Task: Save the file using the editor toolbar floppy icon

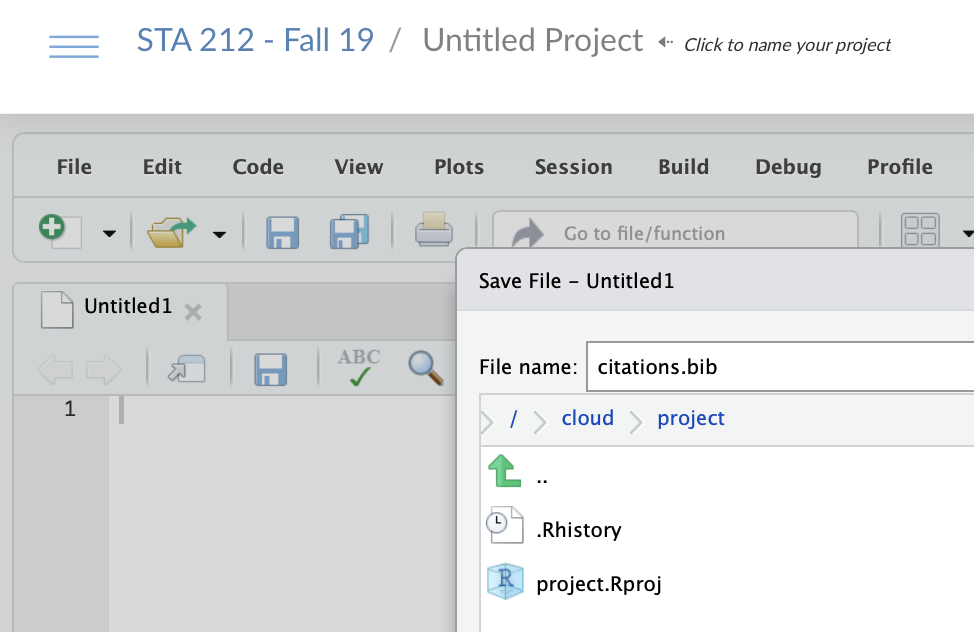Action: tap(271, 370)
